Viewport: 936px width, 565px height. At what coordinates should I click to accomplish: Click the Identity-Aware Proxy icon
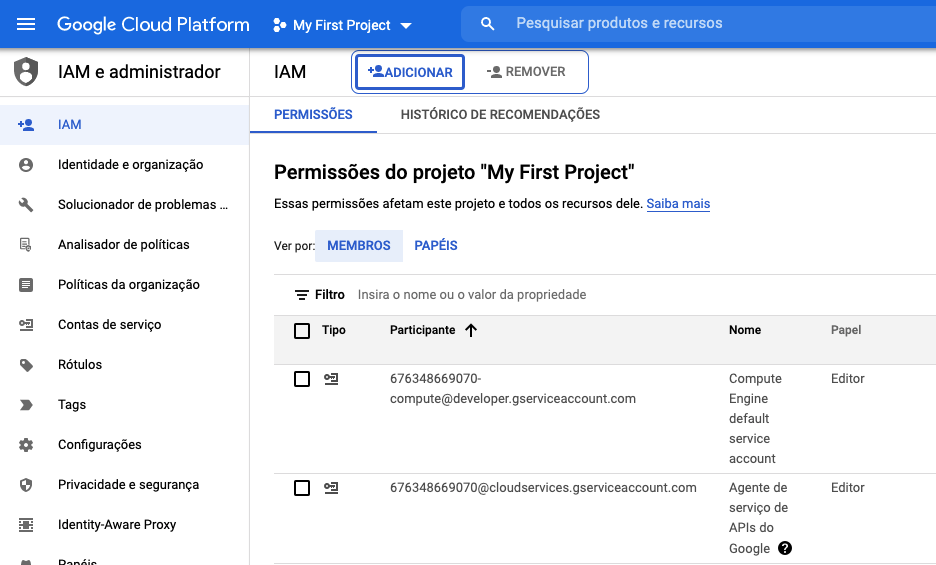[x=26, y=525]
